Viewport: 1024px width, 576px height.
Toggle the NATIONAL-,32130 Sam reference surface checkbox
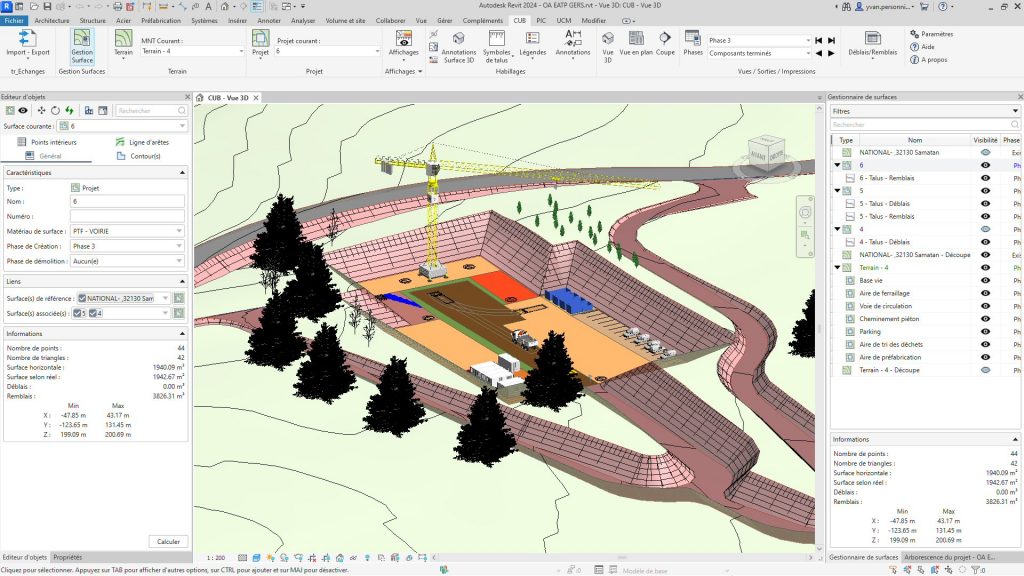pos(82,298)
